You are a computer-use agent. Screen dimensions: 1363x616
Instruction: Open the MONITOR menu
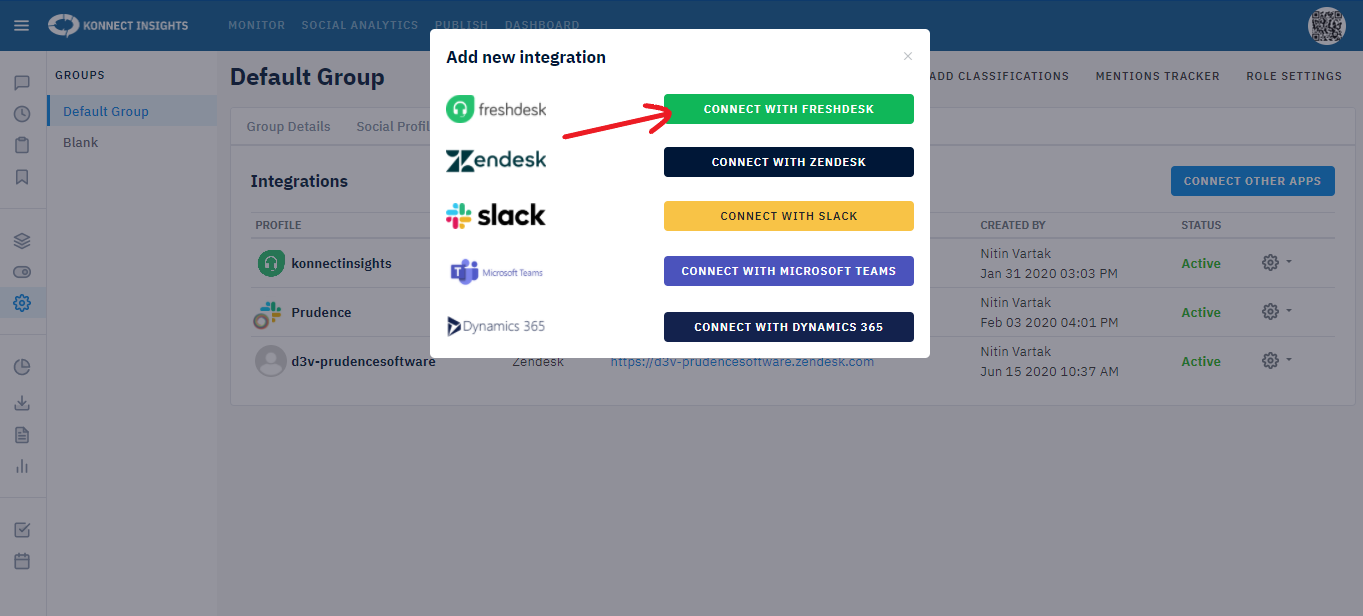tap(256, 25)
